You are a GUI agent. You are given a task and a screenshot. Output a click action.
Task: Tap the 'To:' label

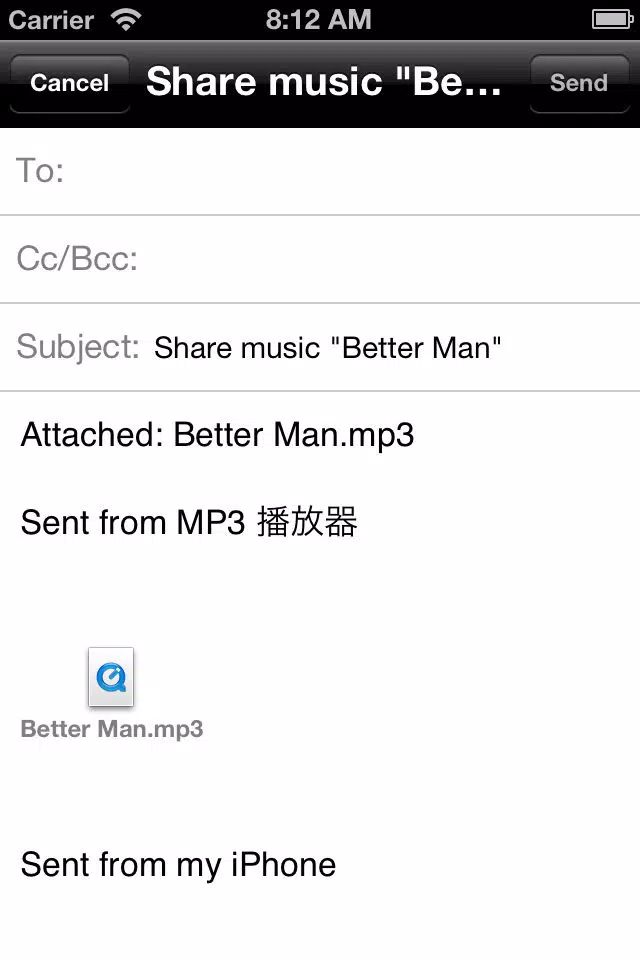[x=40, y=171]
